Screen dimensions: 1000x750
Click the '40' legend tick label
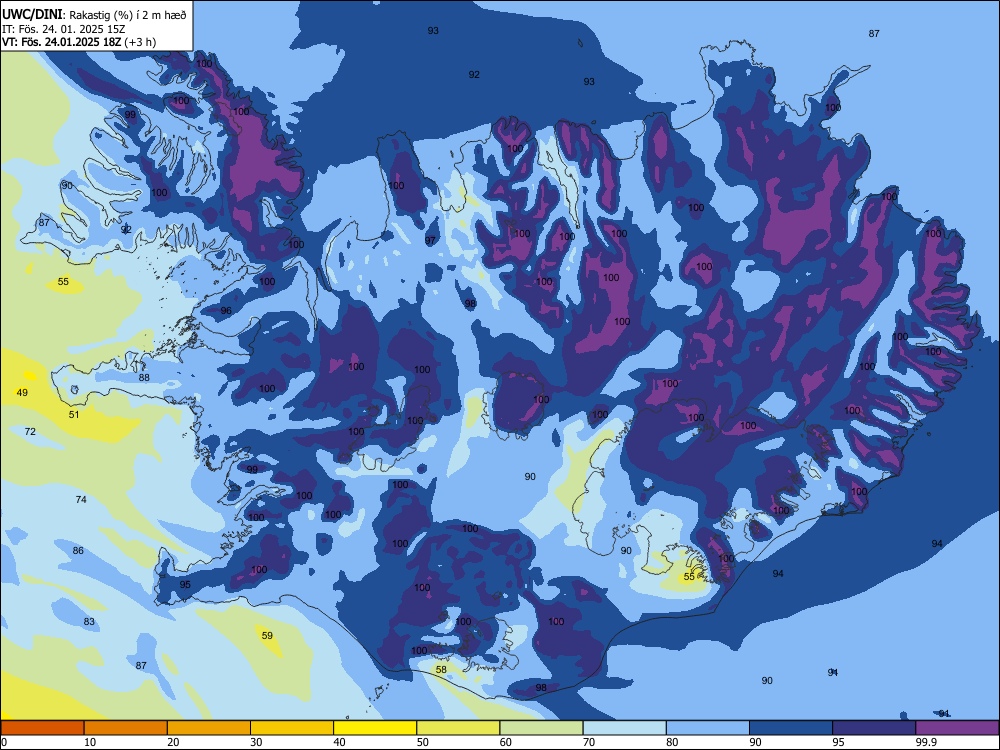pyautogui.click(x=340, y=742)
